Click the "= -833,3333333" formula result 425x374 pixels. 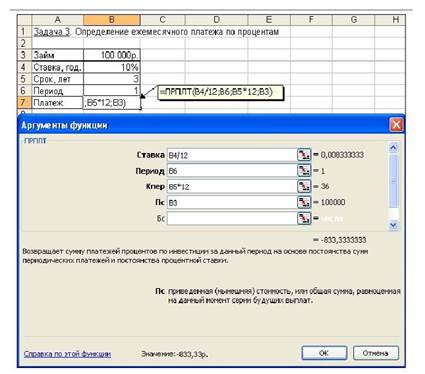coord(340,240)
